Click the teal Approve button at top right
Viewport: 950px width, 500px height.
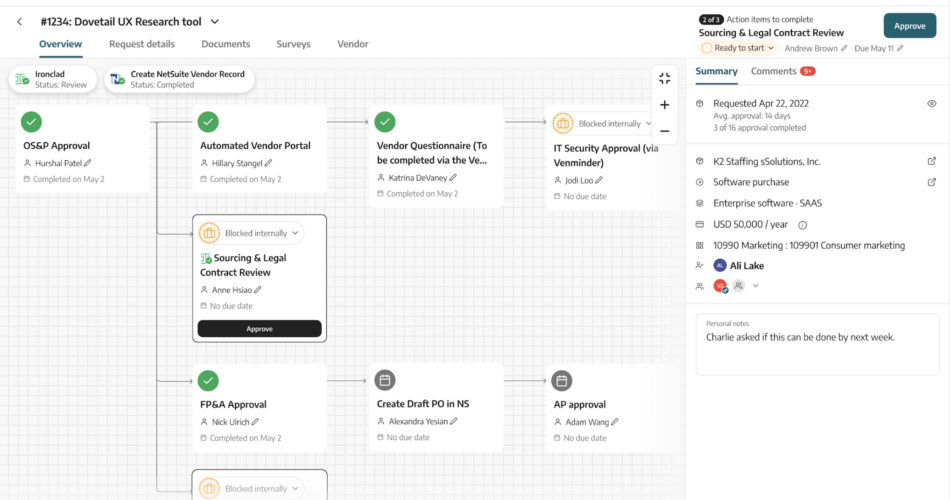(x=909, y=26)
